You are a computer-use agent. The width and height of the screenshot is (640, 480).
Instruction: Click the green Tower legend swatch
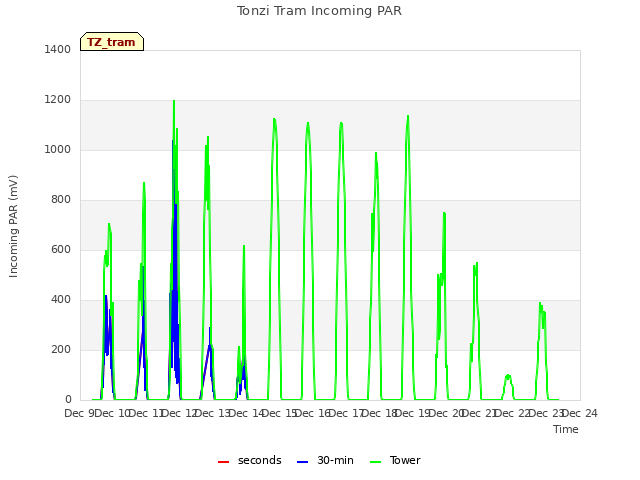point(375,462)
